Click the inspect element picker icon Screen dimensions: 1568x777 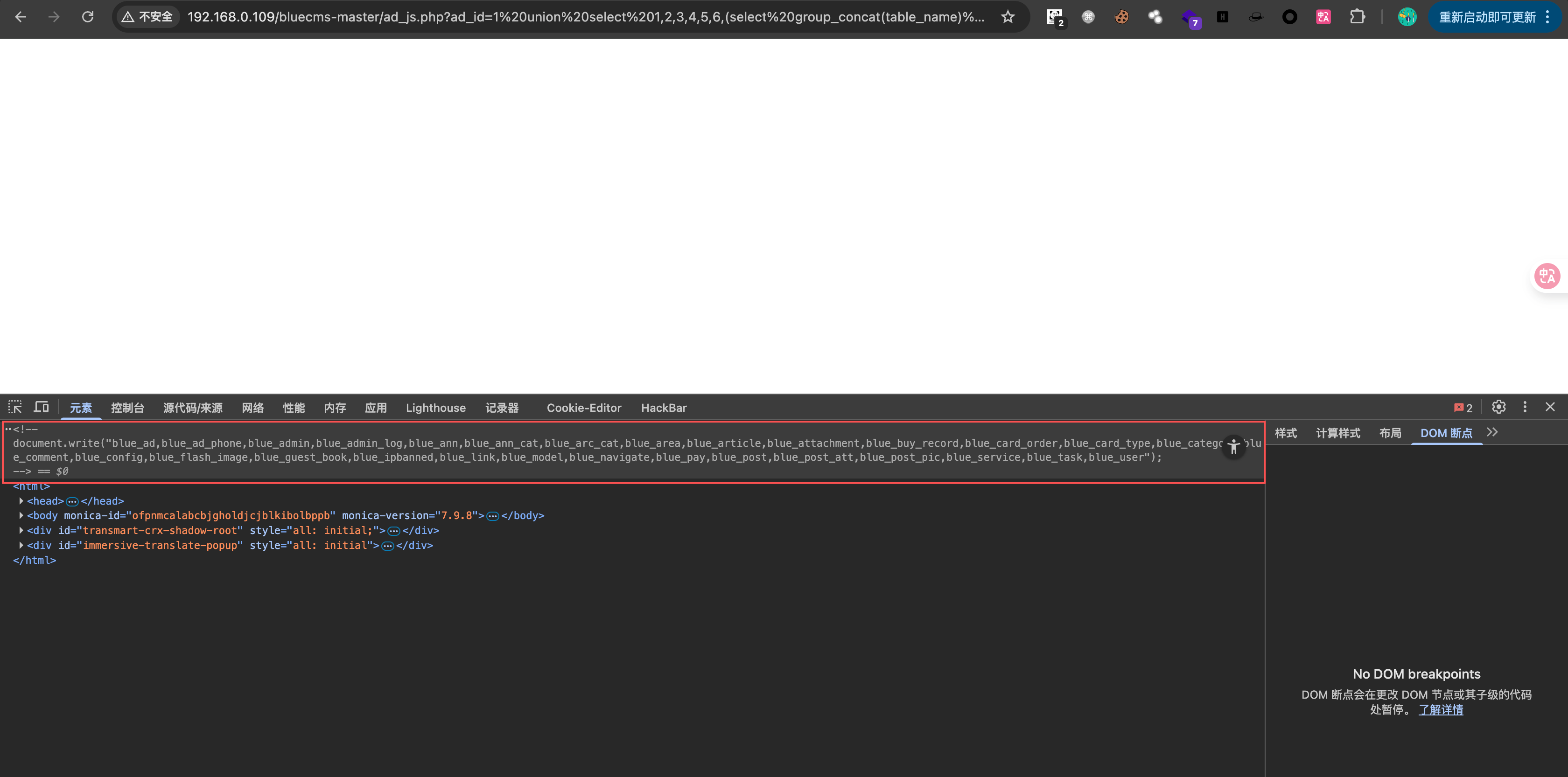click(x=14, y=407)
